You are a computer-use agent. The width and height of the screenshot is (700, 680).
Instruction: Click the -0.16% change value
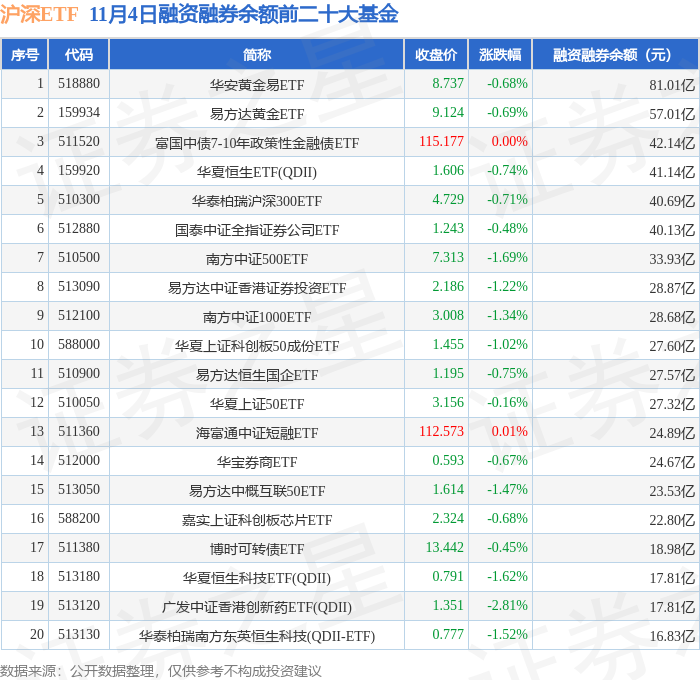(507, 403)
